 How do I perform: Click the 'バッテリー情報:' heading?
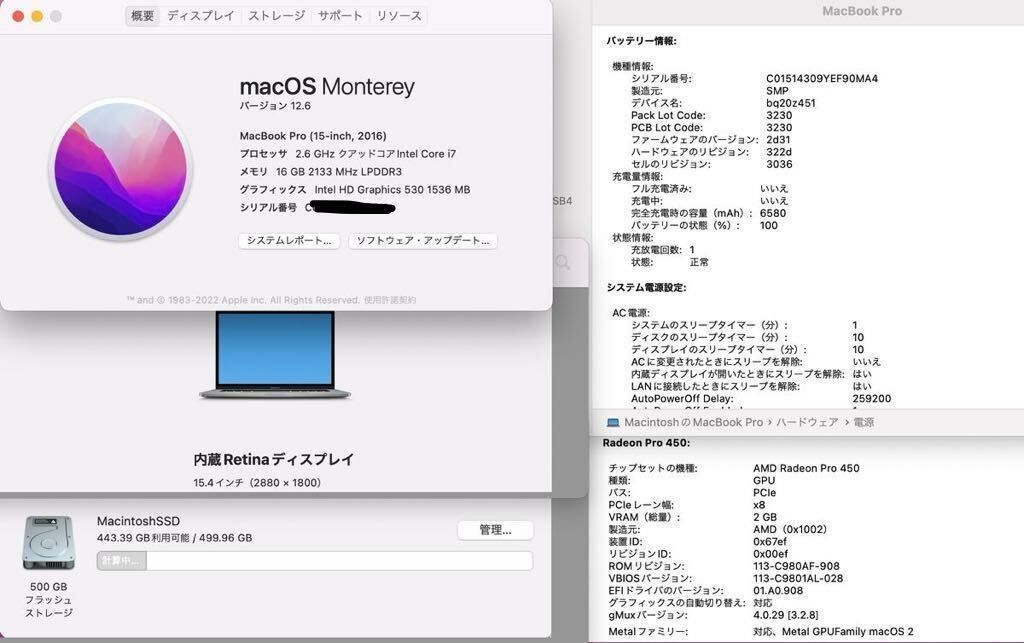(641, 41)
